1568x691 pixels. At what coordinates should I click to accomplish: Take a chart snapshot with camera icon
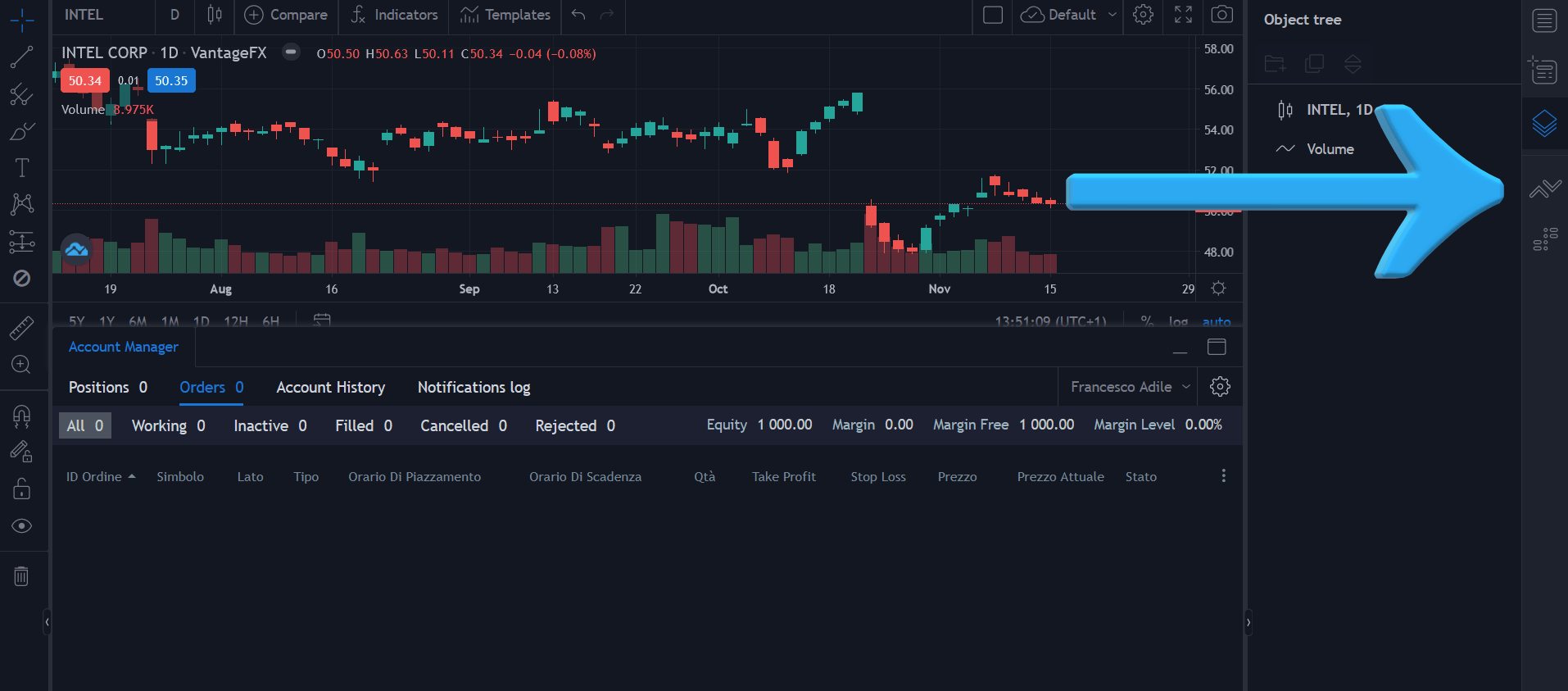(x=1221, y=15)
